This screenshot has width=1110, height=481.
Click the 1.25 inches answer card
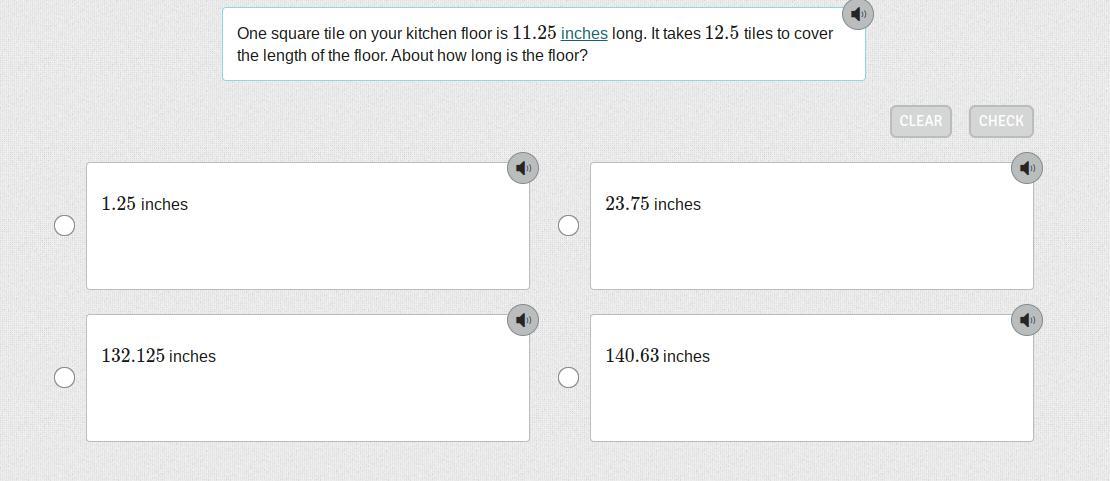[x=308, y=240]
